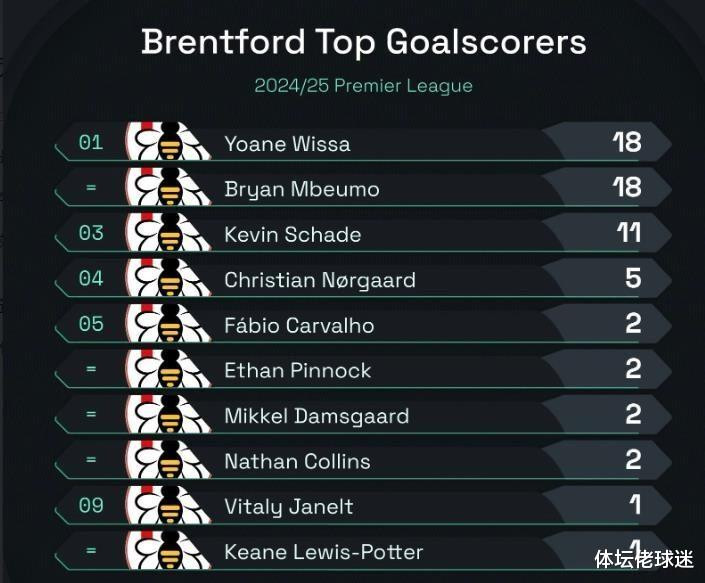Image resolution: width=705 pixels, height=583 pixels.
Task: Select the Kevin Schade name text
Action: [x=293, y=235]
